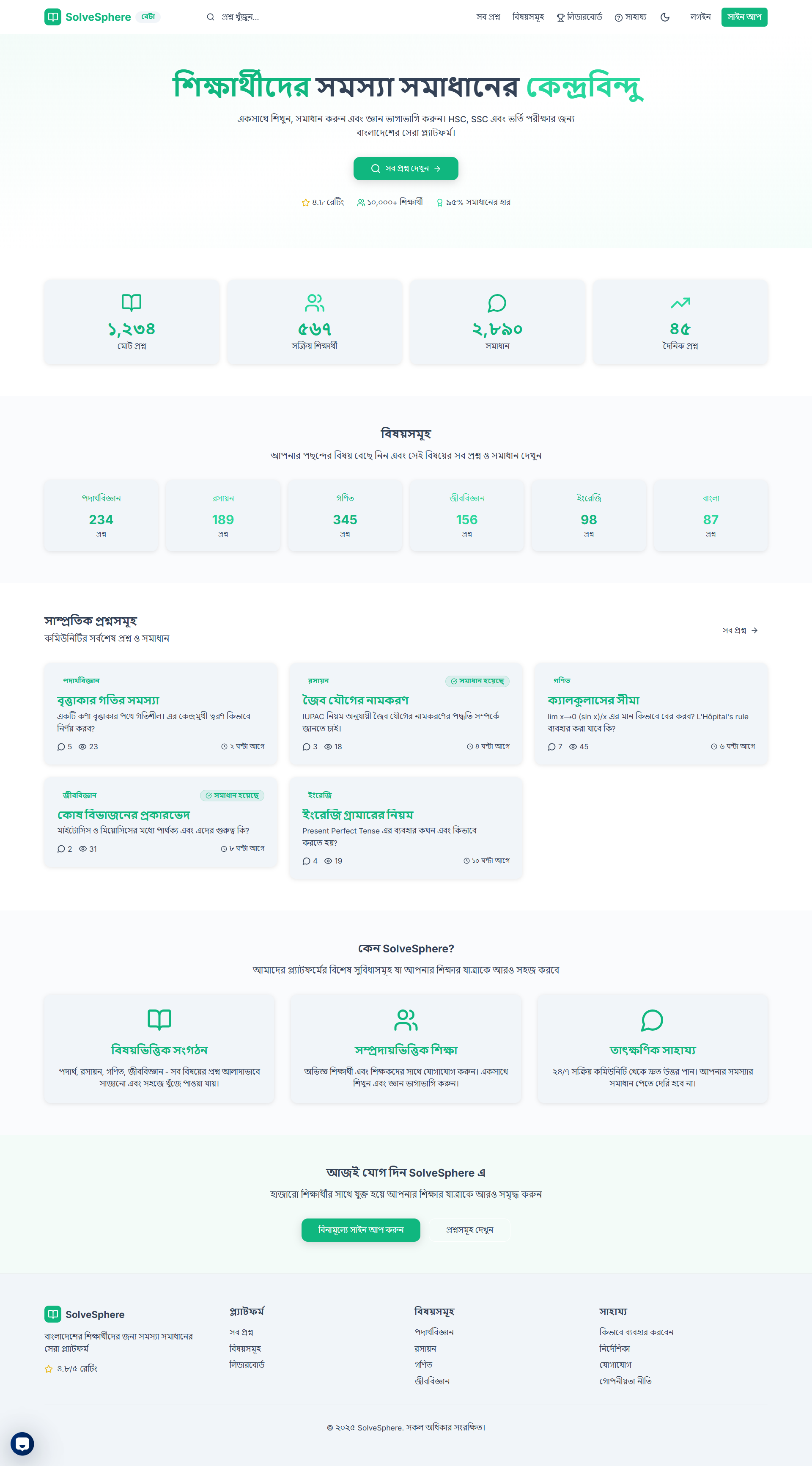This screenshot has height=1466, width=812.
Task: Click the প্রশ্নসমূহ দেখুন button
Action: click(469, 1230)
